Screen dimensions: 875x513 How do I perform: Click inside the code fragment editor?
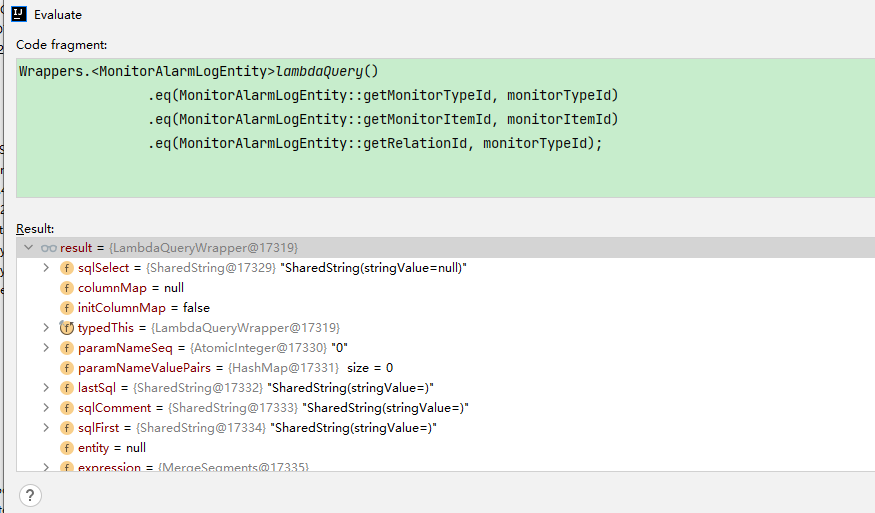(445, 128)
